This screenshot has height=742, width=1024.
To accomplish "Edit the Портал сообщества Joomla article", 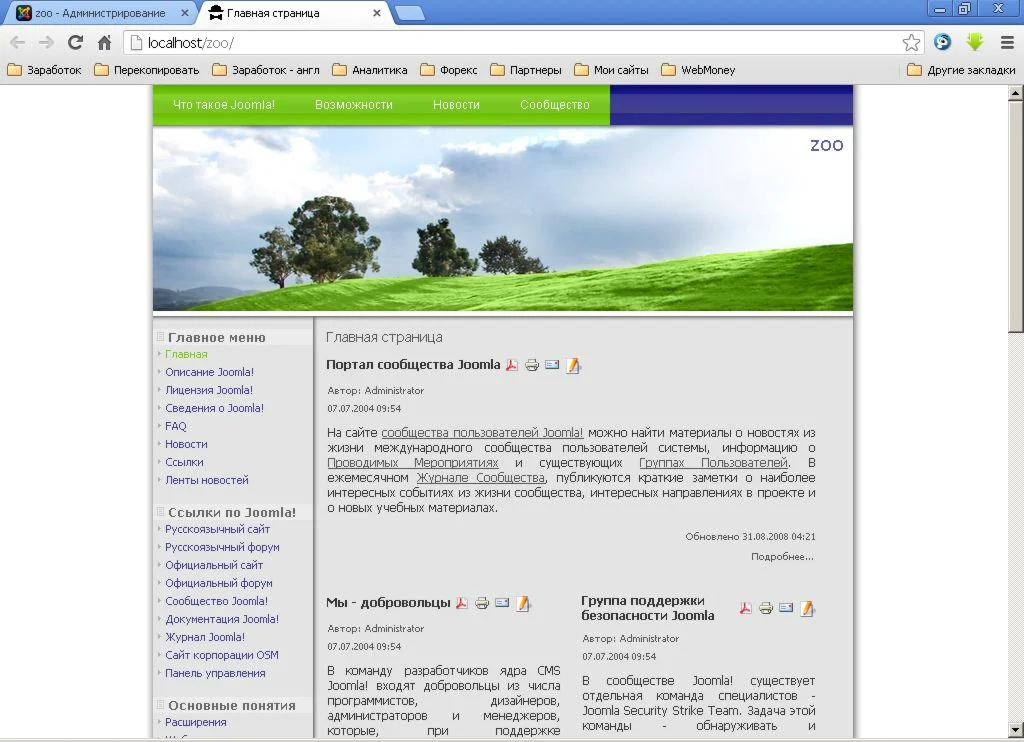I will pos(573,365).
